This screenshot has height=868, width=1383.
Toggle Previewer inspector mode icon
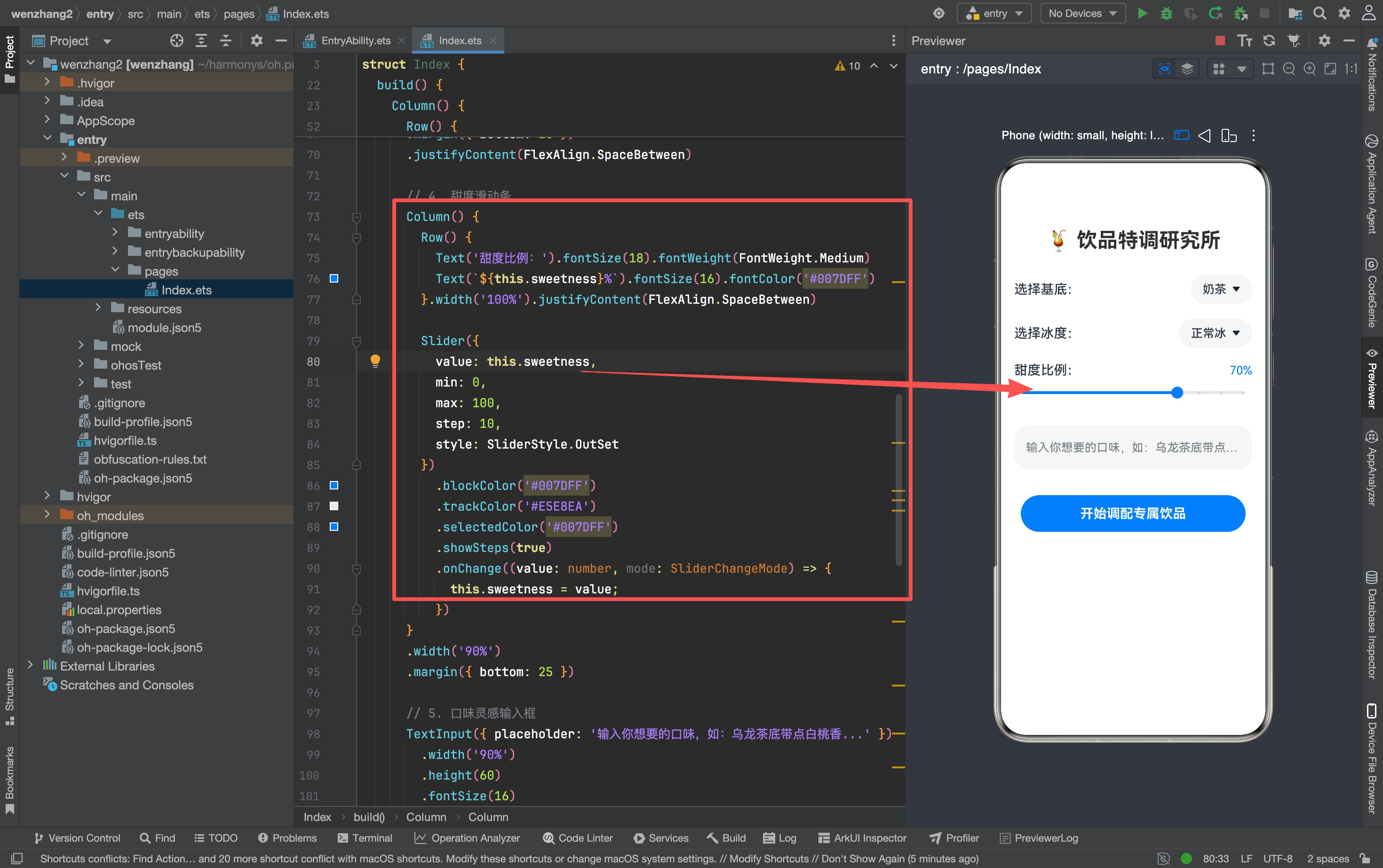click(1165, 69)
